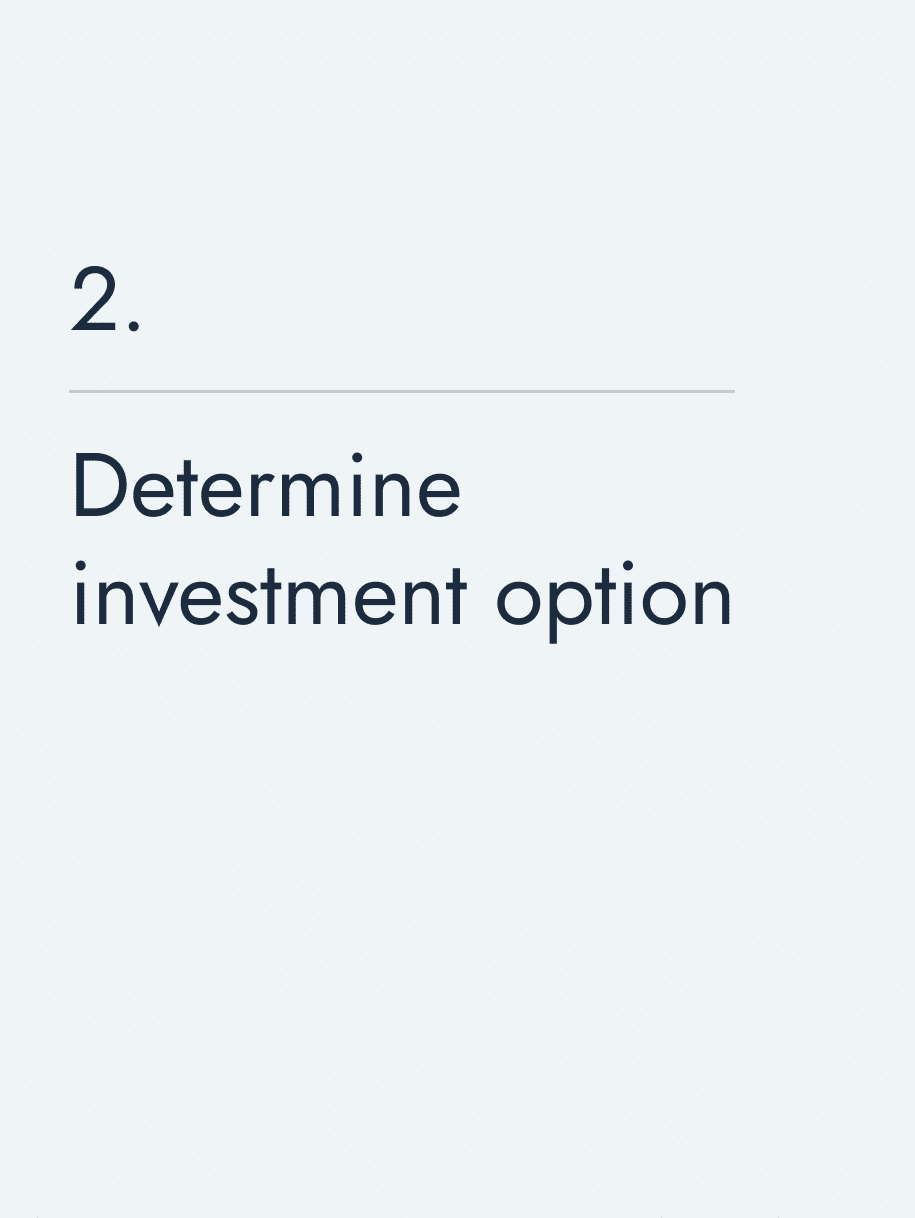Click the final letter n of "option"

(713, 602)
